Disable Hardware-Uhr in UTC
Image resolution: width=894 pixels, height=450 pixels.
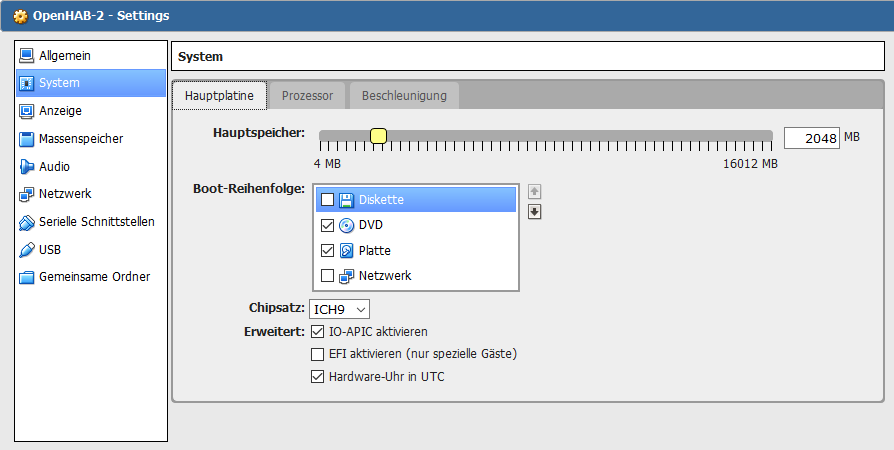pyautogui.click(x=318, y=377)
